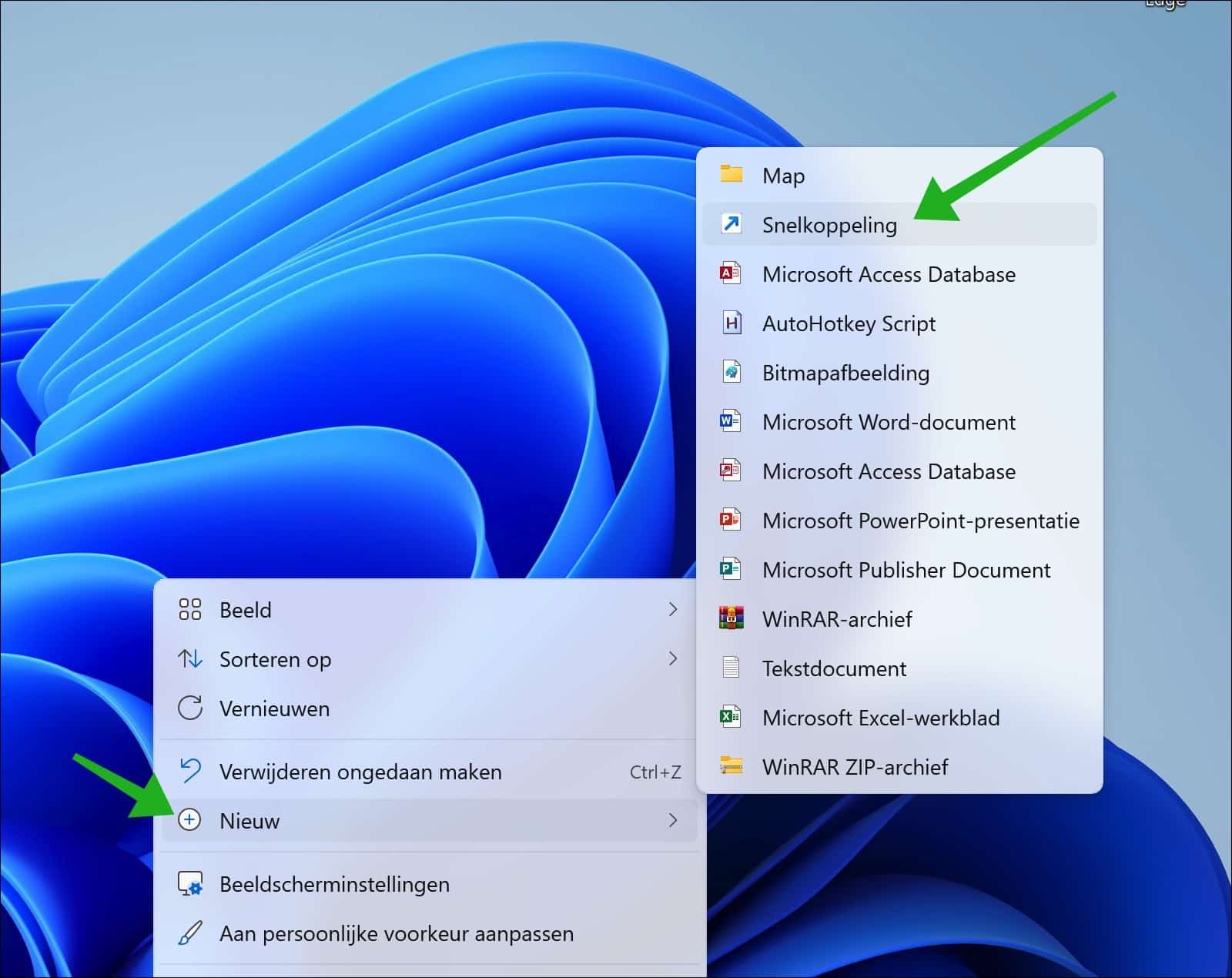Click the Beeldscherminstellingen display icon
The width and height of the screenshot is (1232, 978).
point(190,884)
